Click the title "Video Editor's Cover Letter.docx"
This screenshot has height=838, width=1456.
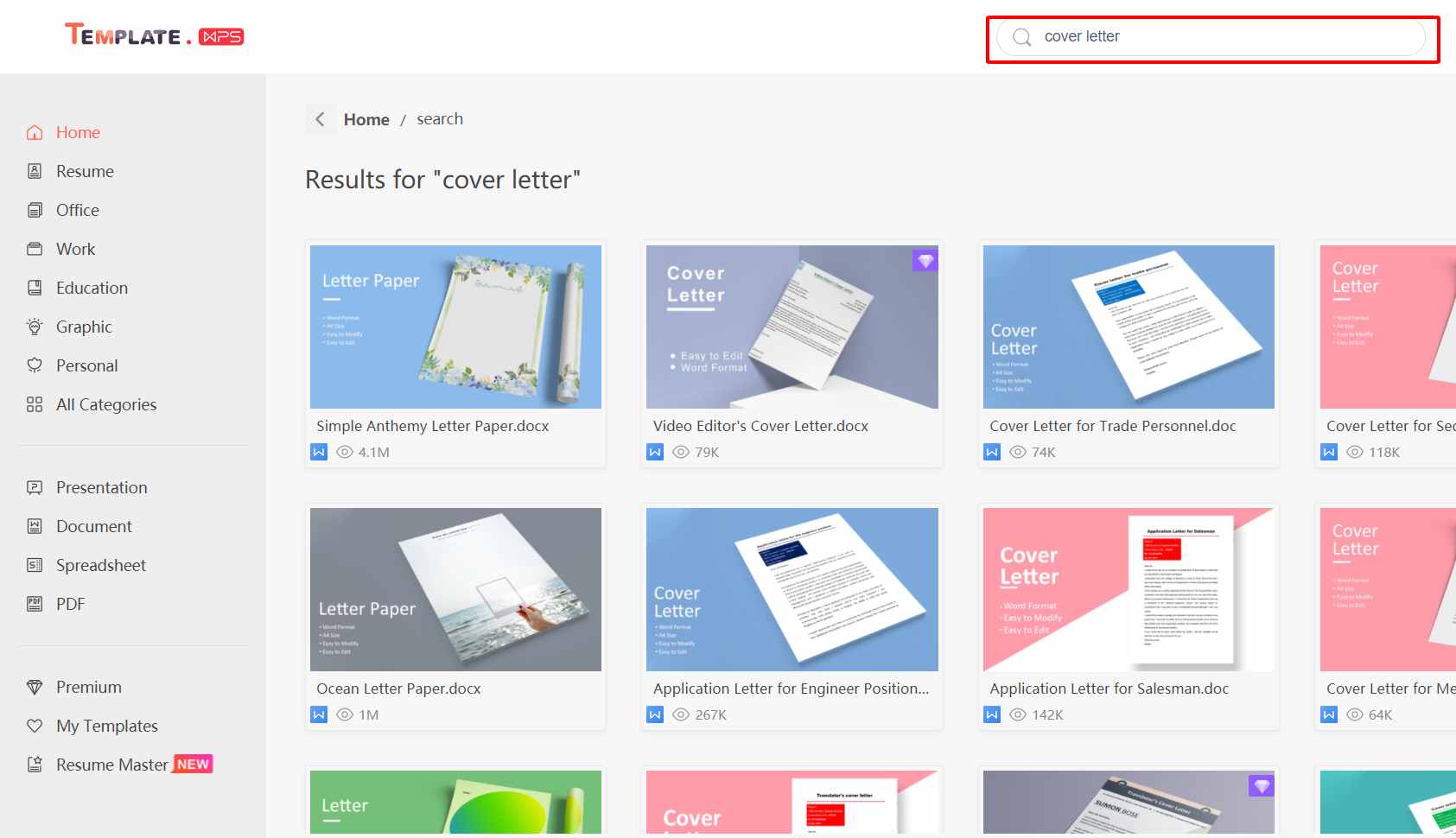(760, 426)
